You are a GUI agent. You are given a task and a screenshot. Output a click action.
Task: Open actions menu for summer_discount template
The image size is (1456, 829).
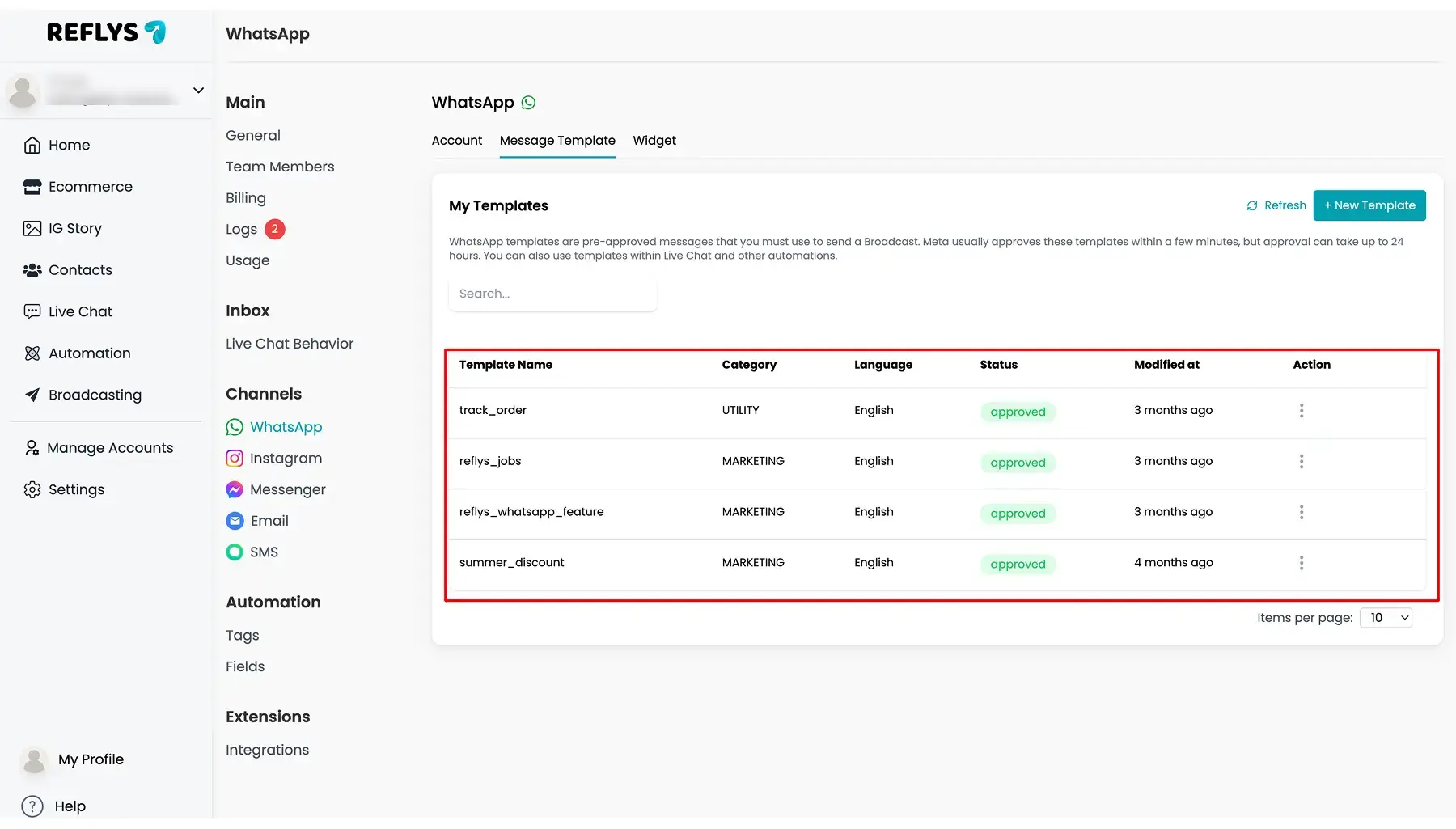(1302, 563)
